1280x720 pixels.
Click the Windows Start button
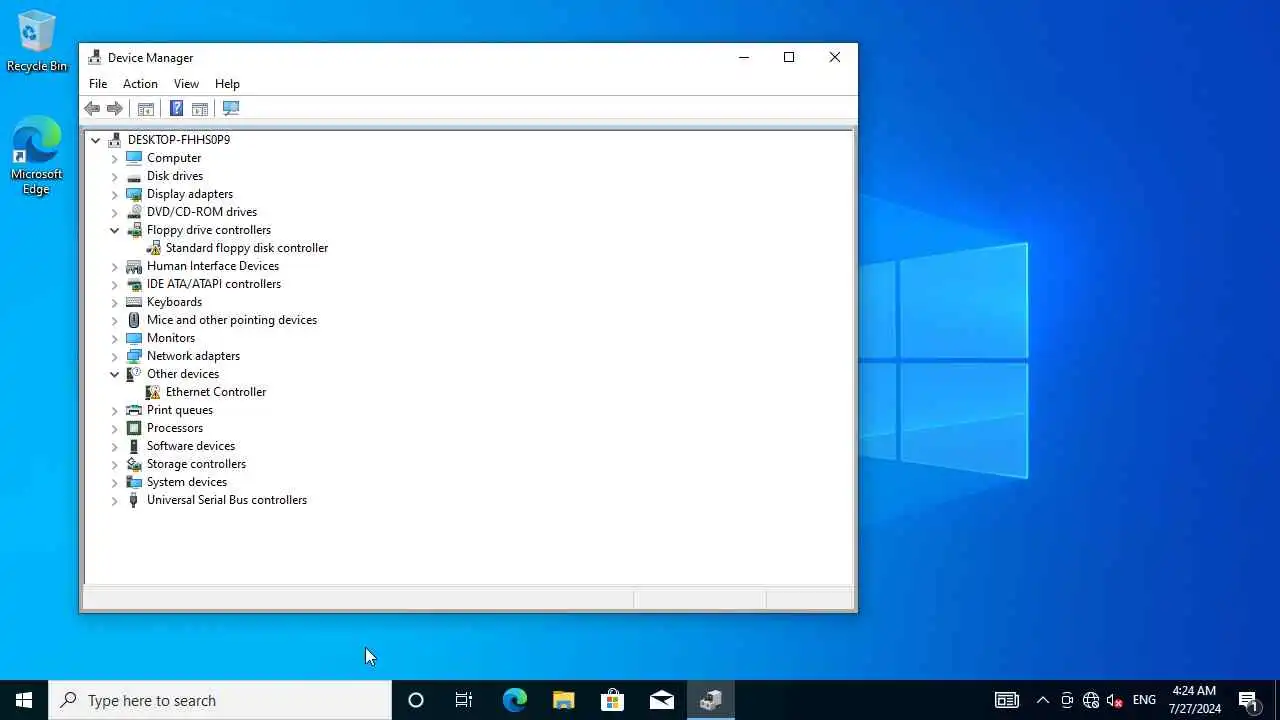click(x=24, y=700)
